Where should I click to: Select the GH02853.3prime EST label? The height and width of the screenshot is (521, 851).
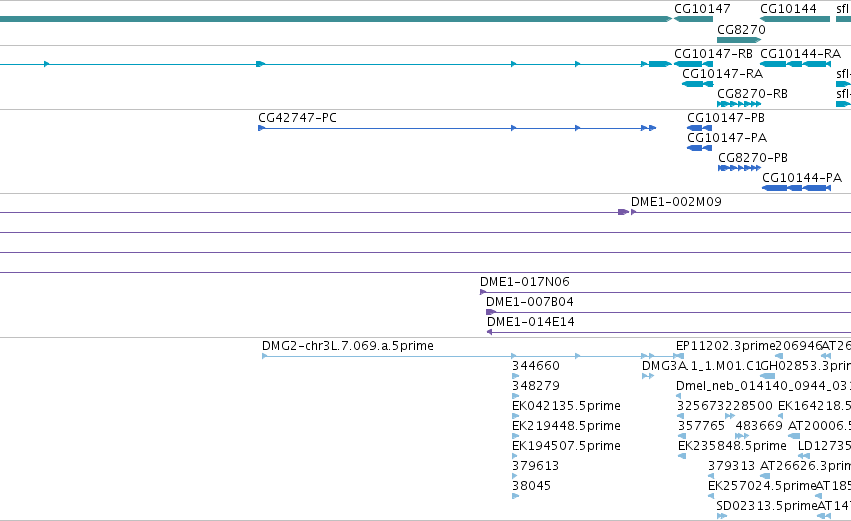805,366
